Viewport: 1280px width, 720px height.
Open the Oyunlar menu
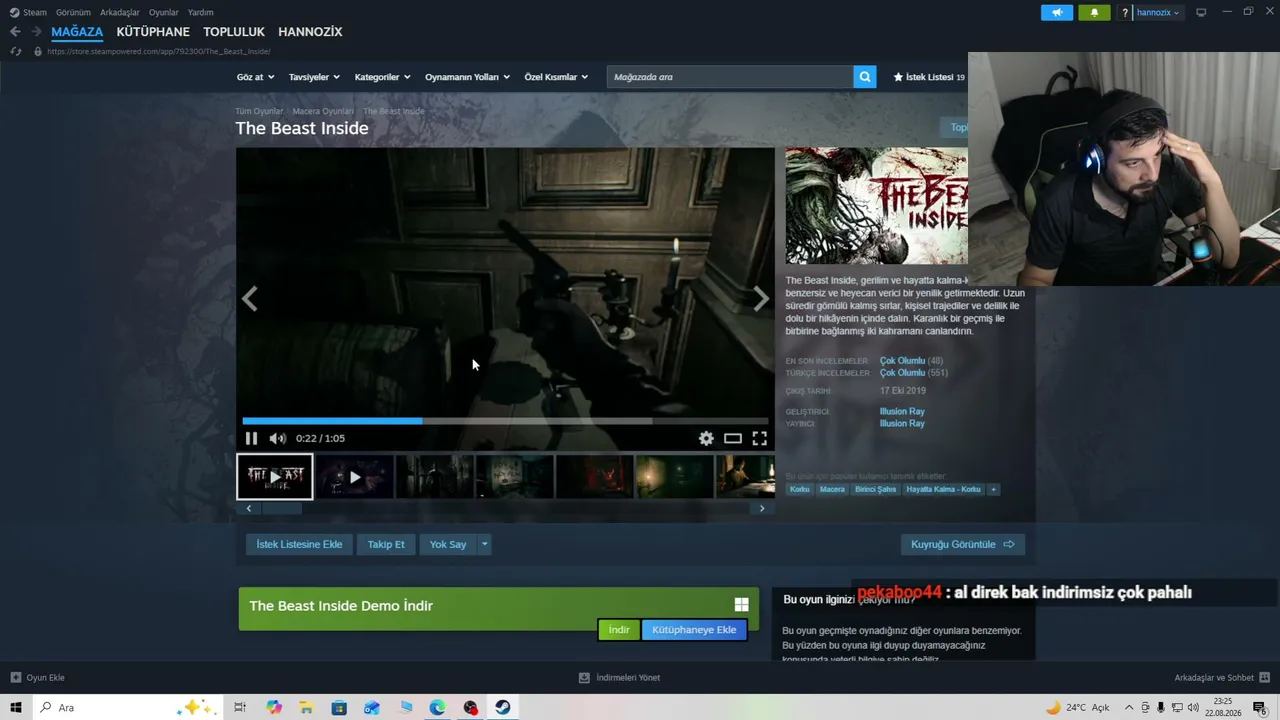[x=164, y=13]
